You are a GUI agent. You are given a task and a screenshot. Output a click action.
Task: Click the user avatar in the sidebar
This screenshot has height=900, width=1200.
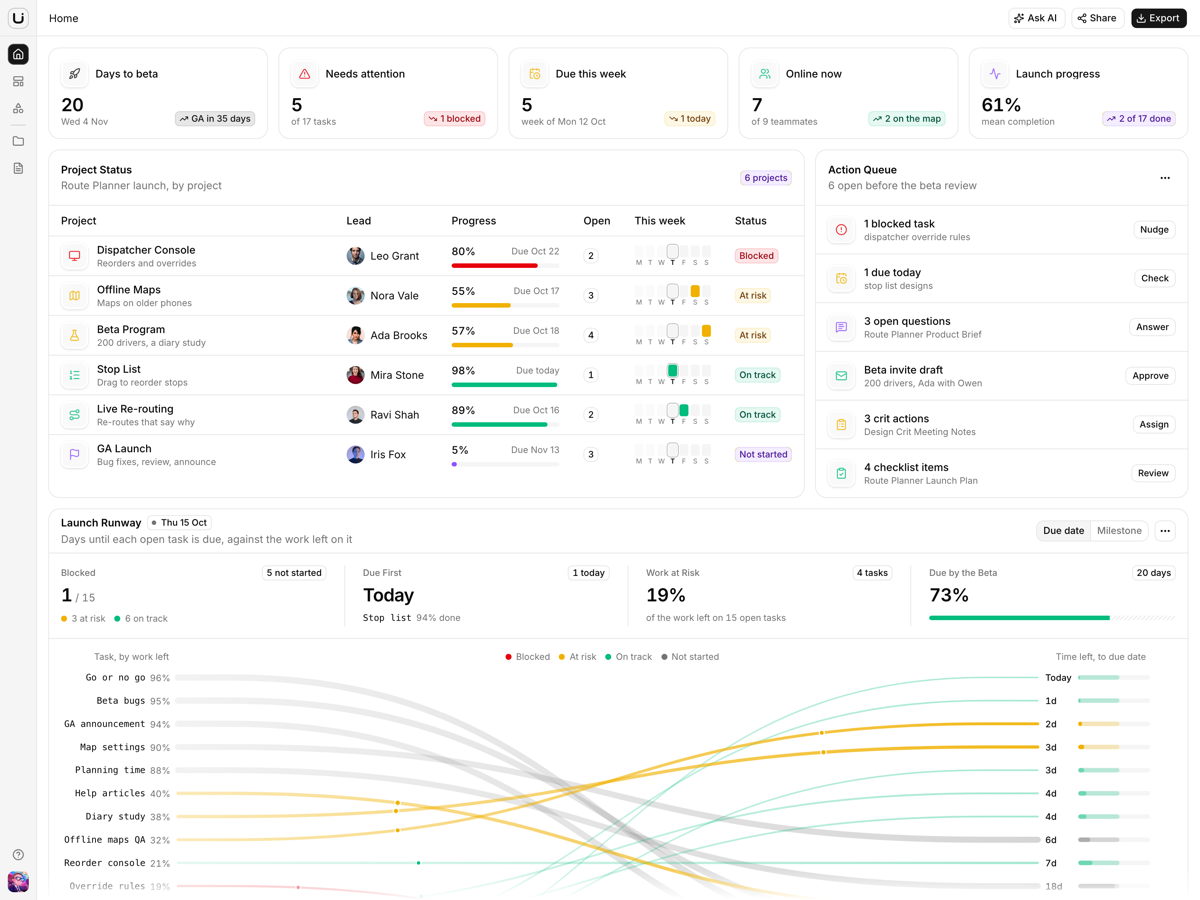[x=18, y=881]
